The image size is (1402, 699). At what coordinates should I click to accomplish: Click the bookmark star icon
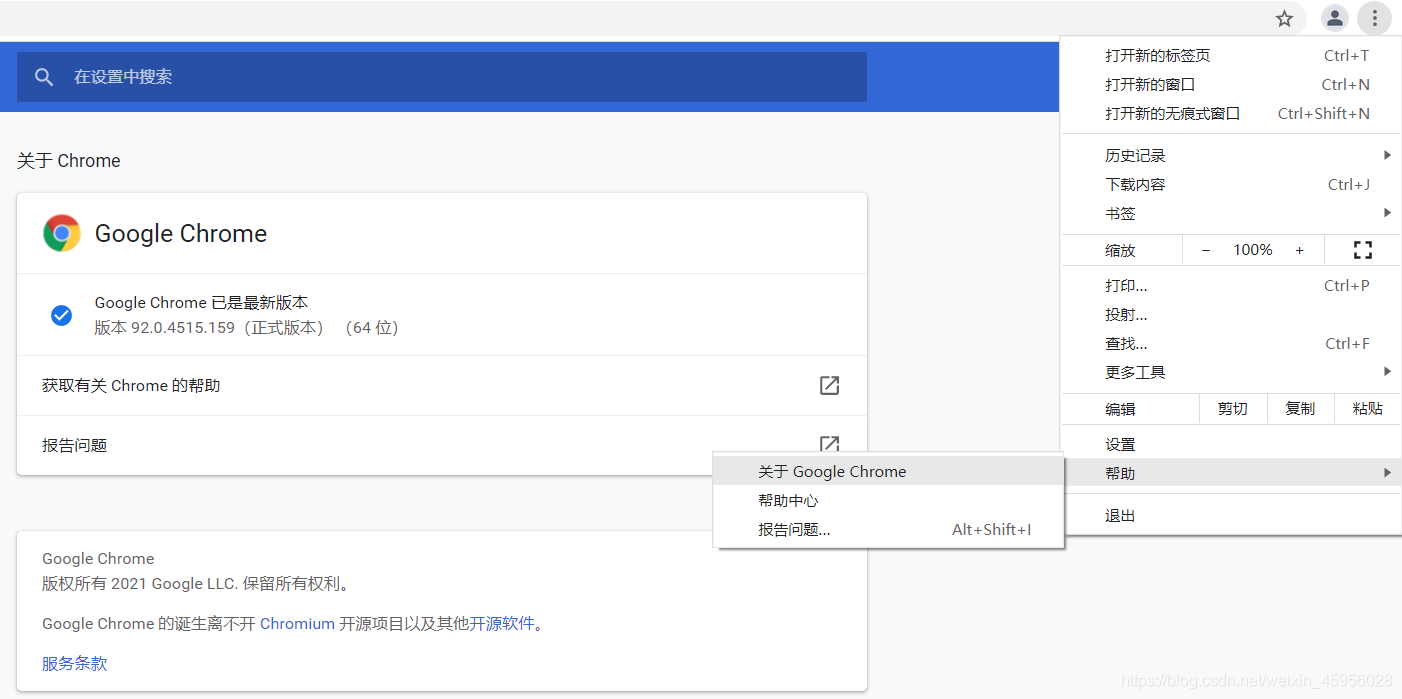1285,18
